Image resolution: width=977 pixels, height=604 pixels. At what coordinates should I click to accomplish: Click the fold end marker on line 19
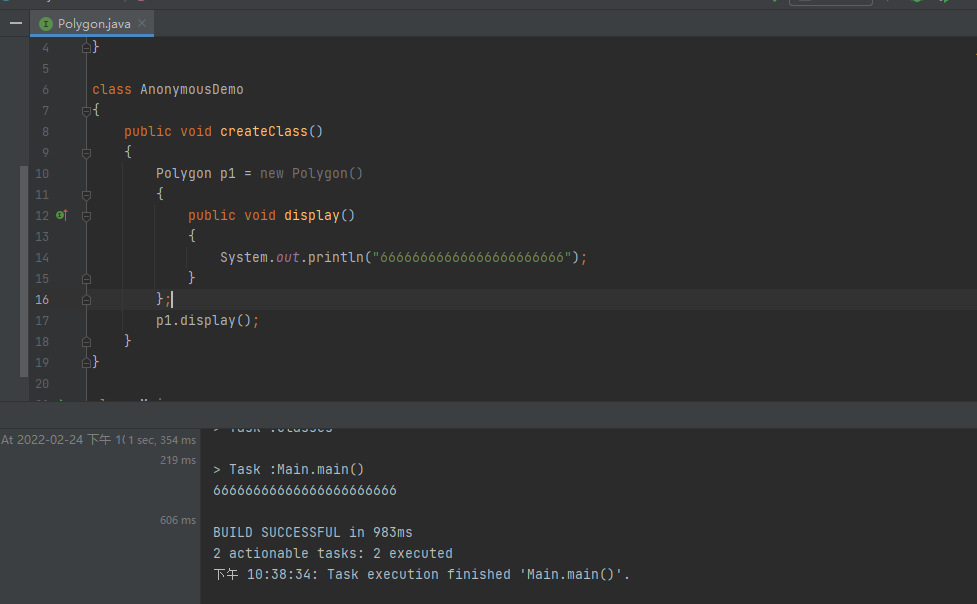pyautogui.click(x=87, y=363)
